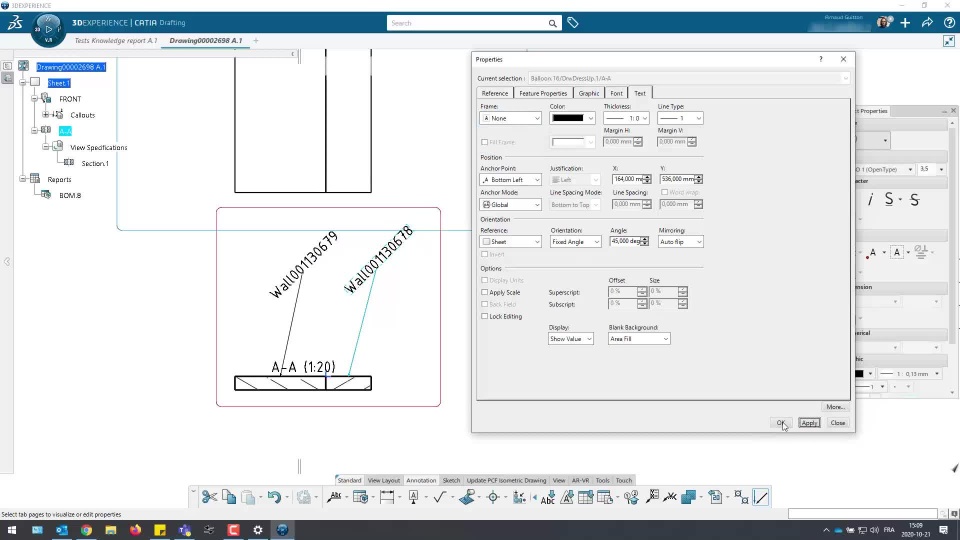Open help question mark in top bar
Image resolution: width=960 pixels, height=540 pixels.
click(949, 23)
